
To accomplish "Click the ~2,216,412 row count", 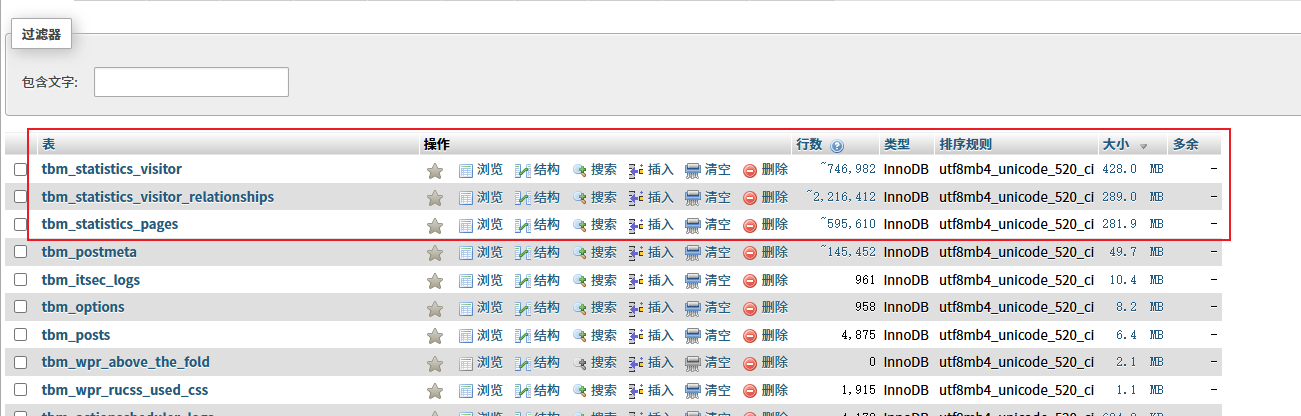I will point(841,197).
